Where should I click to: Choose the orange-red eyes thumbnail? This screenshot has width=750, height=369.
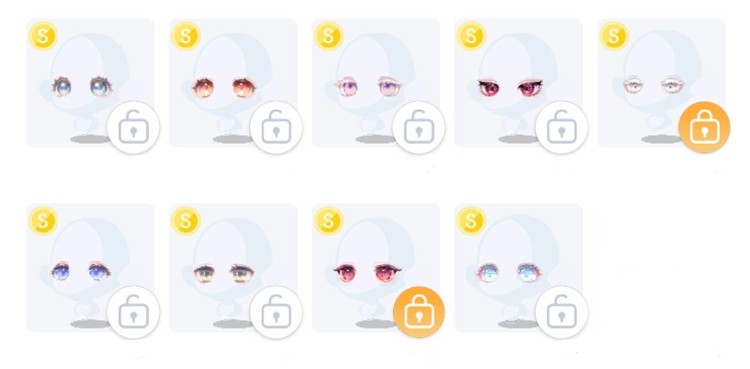pyautogui.click(x=233, y=83)
